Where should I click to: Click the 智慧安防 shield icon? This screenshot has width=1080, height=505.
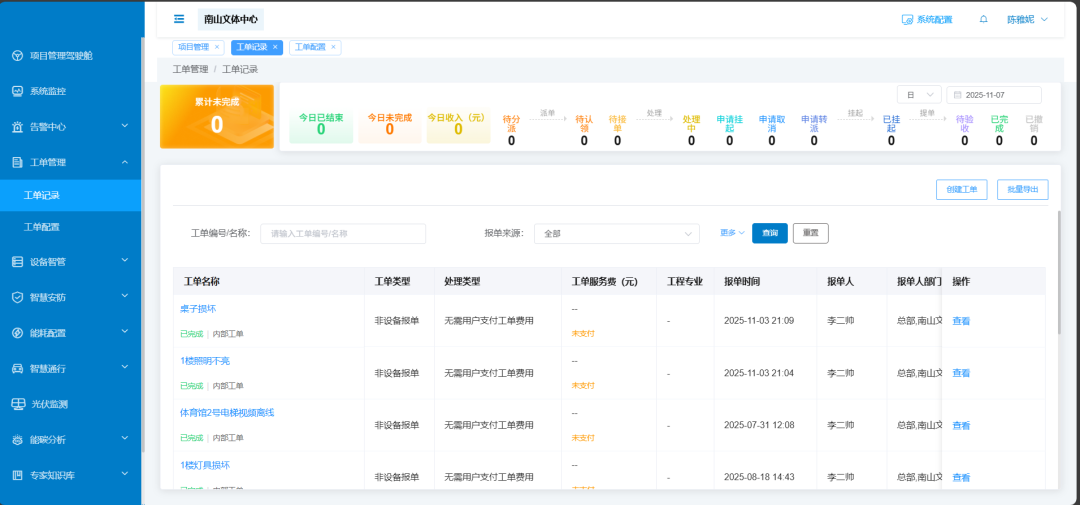click(x=18, y=298)
